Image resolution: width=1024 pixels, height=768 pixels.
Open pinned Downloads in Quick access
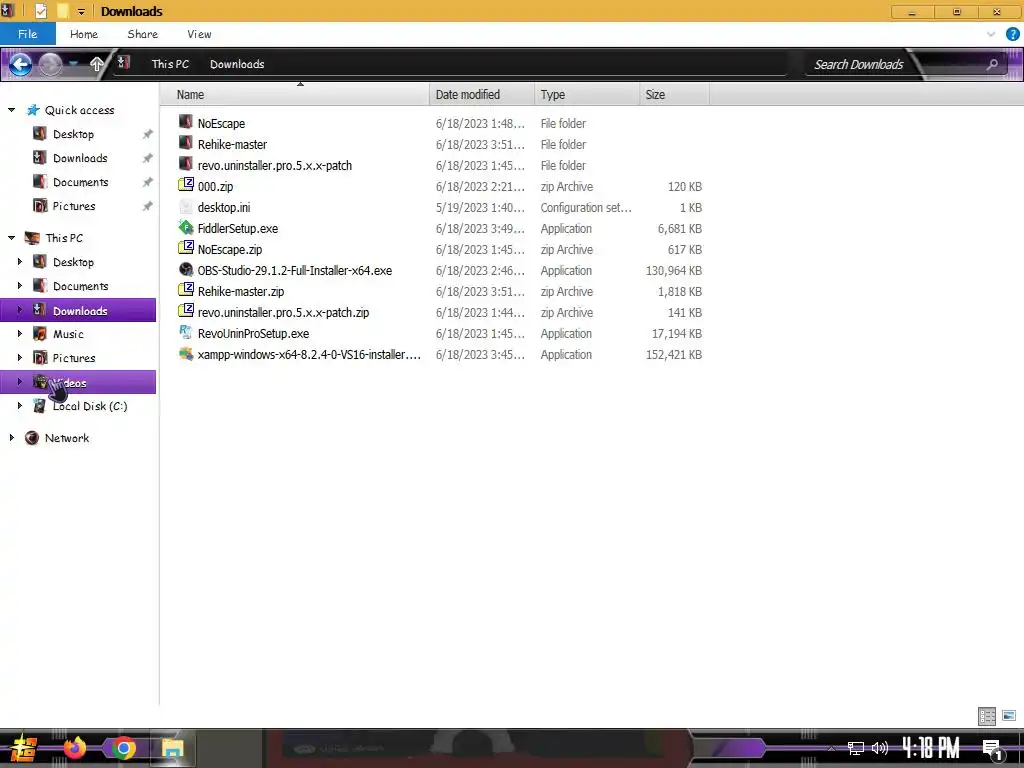click(x=80, y=158)
